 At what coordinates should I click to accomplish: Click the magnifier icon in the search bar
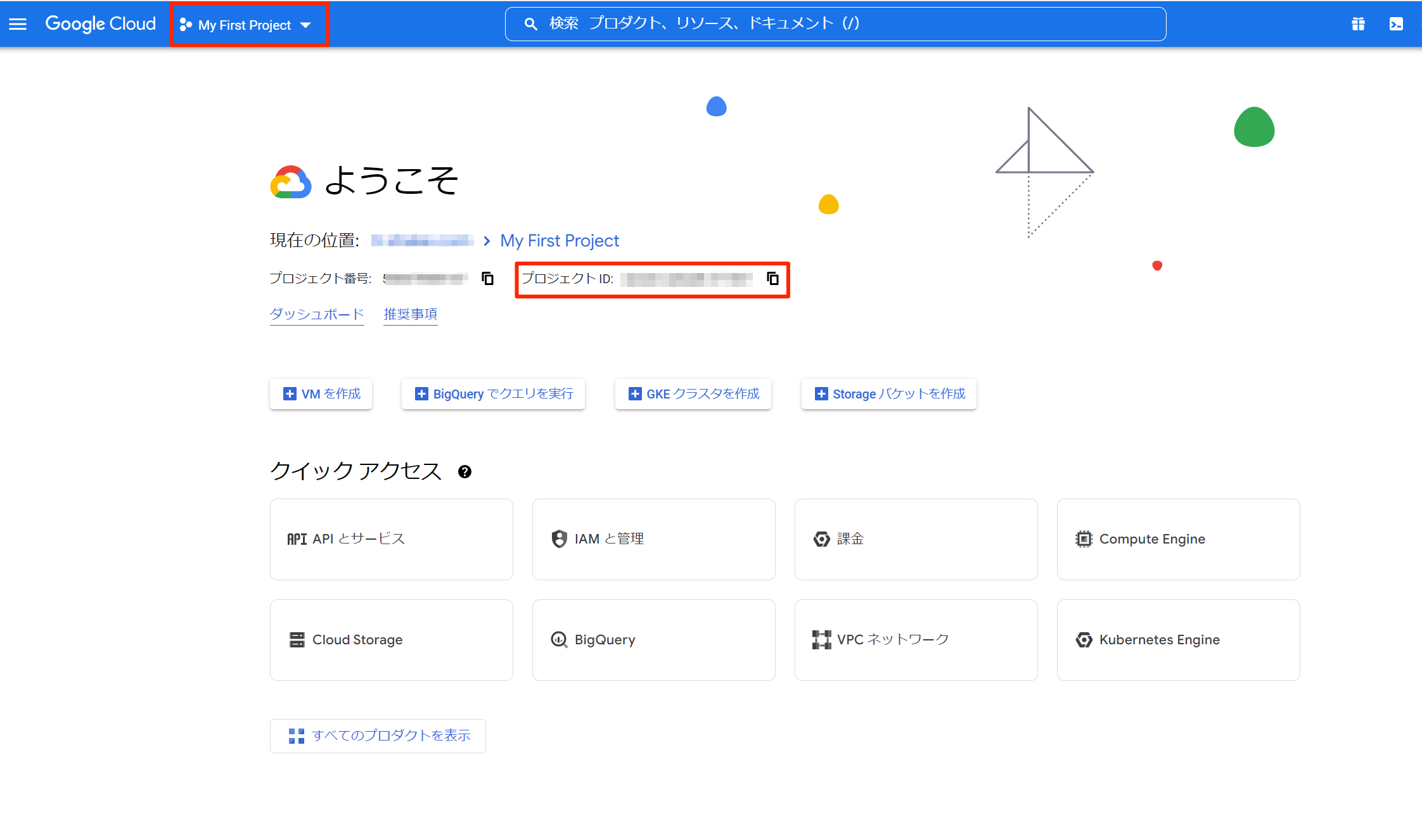531,24
